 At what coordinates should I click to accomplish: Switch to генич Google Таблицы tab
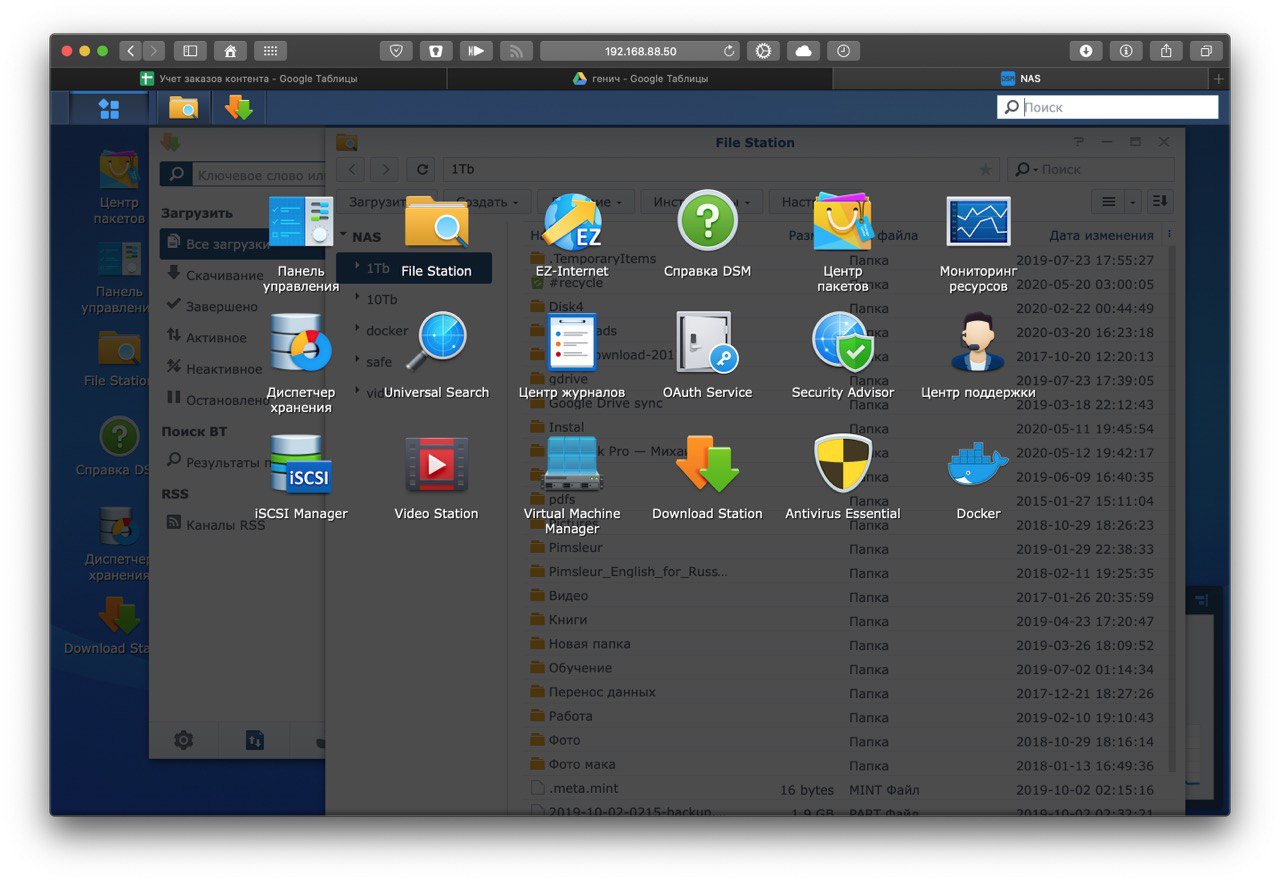(x=640, y=78)
